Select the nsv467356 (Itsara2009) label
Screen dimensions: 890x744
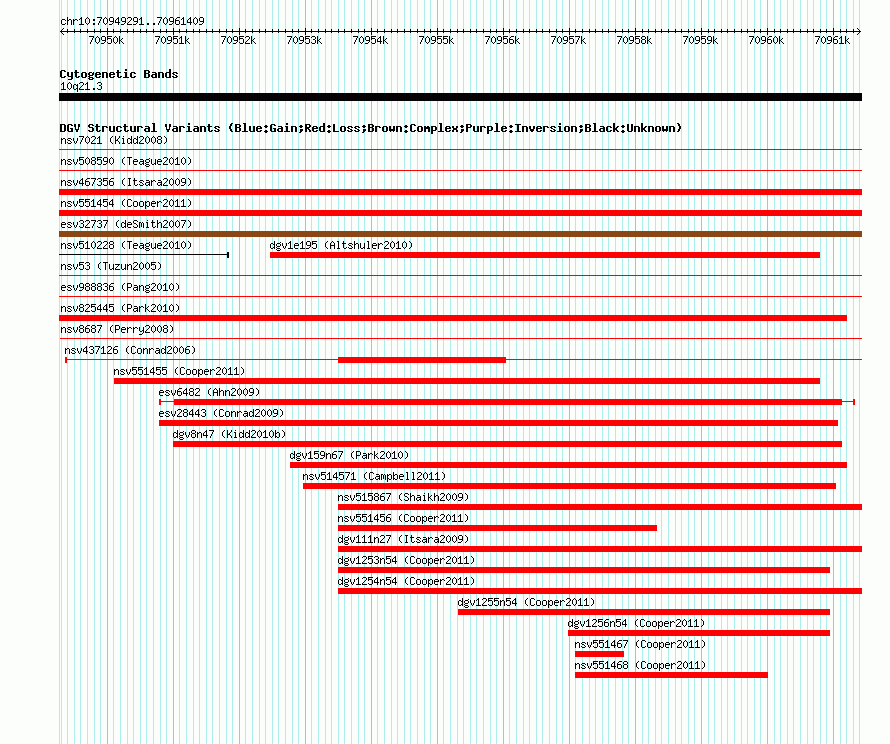(126, 182)
